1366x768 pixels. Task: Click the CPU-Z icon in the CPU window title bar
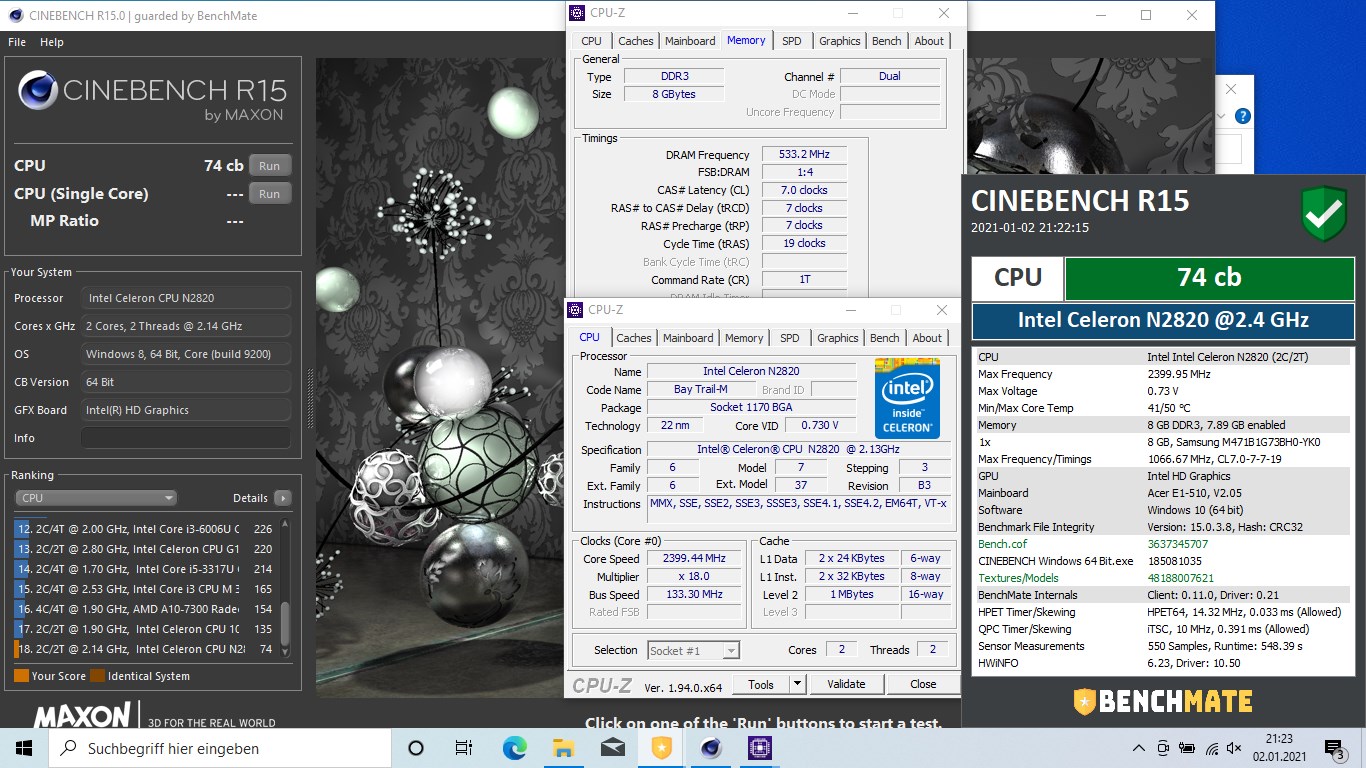(x=575, y=310)
